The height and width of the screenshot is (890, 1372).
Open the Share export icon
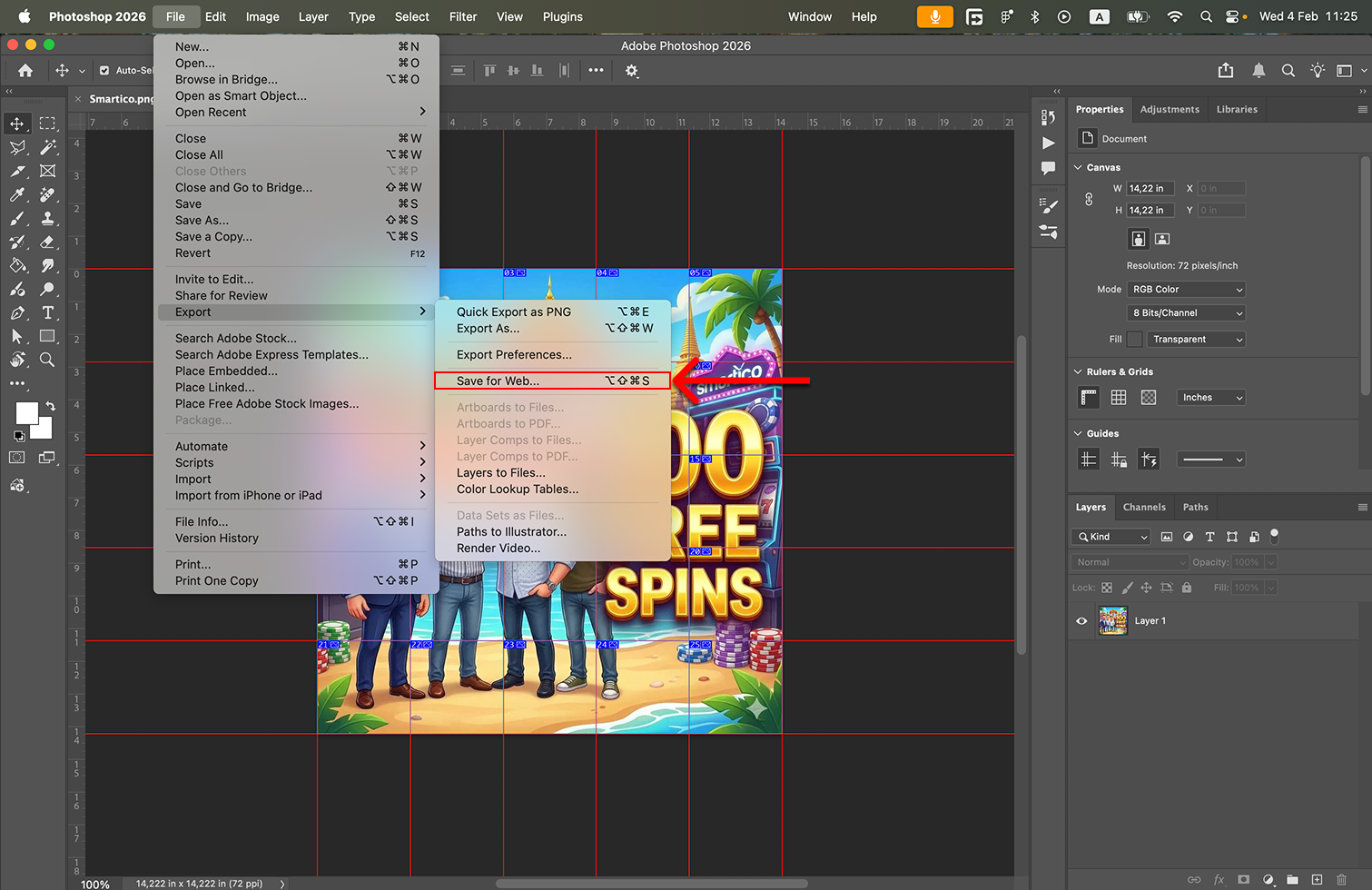point(1226,71)
